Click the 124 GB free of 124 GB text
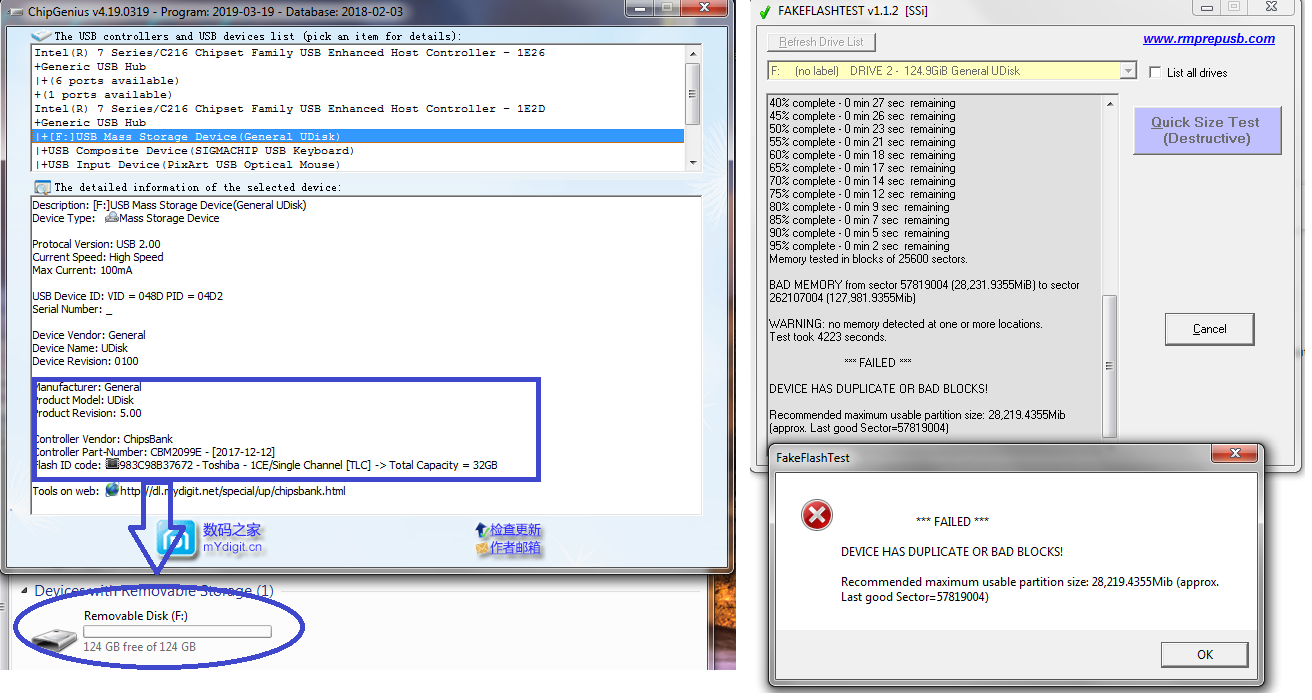Screen dimensions: 1312x700 (139, 647)
